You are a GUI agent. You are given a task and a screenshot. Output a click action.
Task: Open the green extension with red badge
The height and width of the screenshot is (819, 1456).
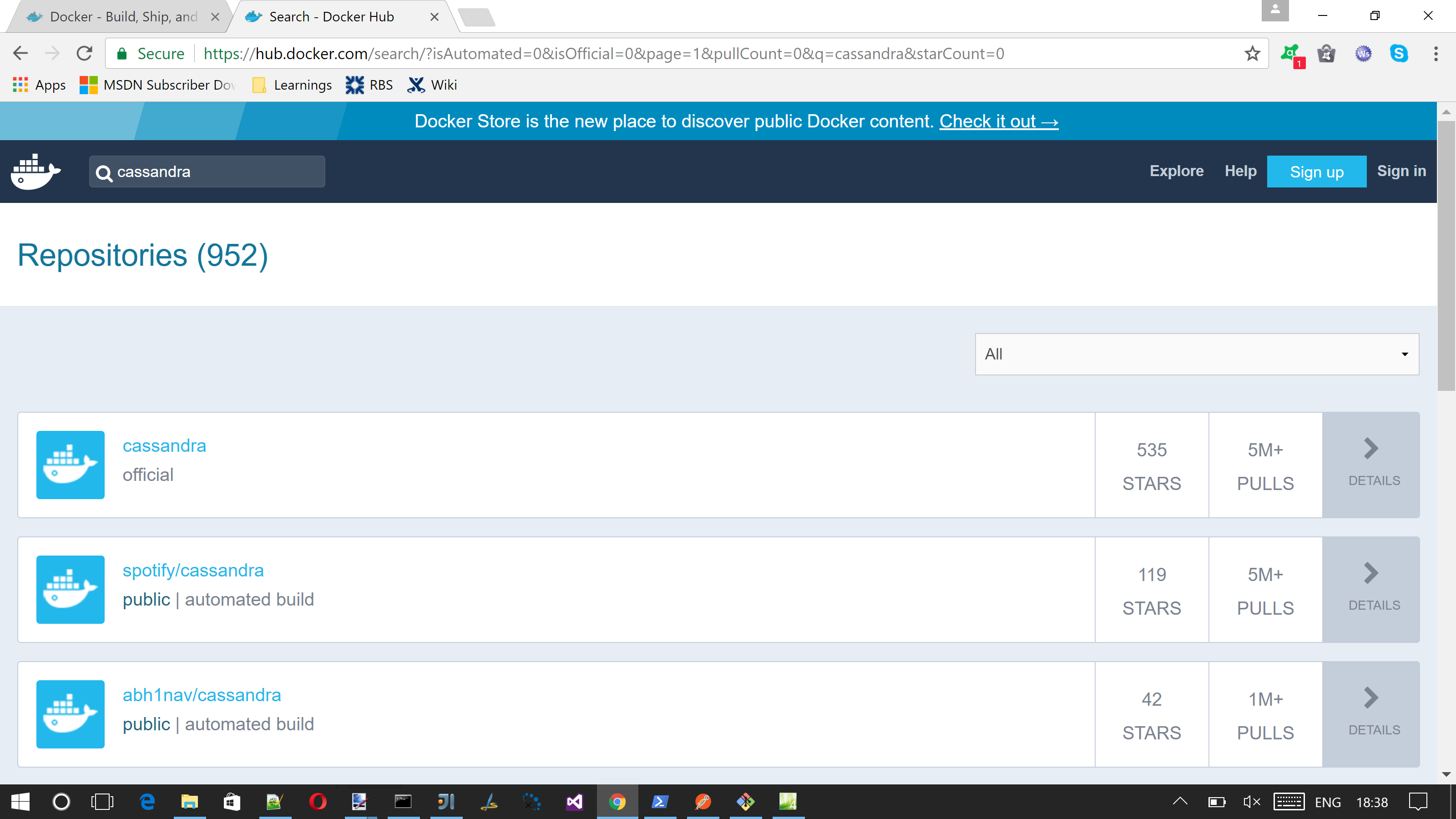pos(1292,55)
